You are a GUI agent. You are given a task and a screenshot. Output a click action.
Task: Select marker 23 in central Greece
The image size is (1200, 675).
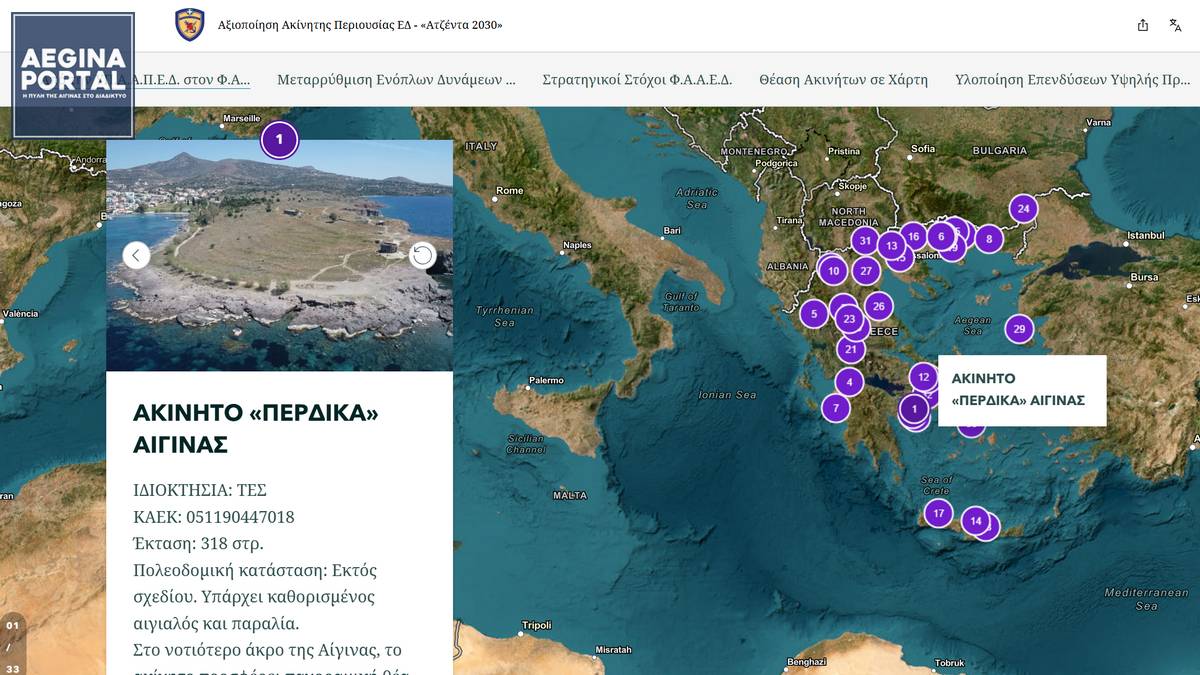847,319
